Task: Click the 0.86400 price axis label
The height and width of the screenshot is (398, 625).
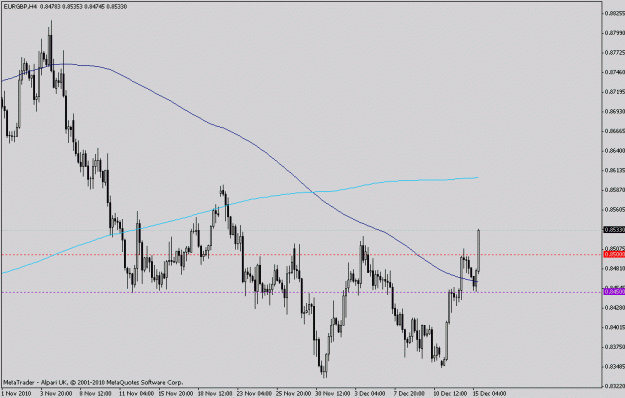Action: [615, 151]
